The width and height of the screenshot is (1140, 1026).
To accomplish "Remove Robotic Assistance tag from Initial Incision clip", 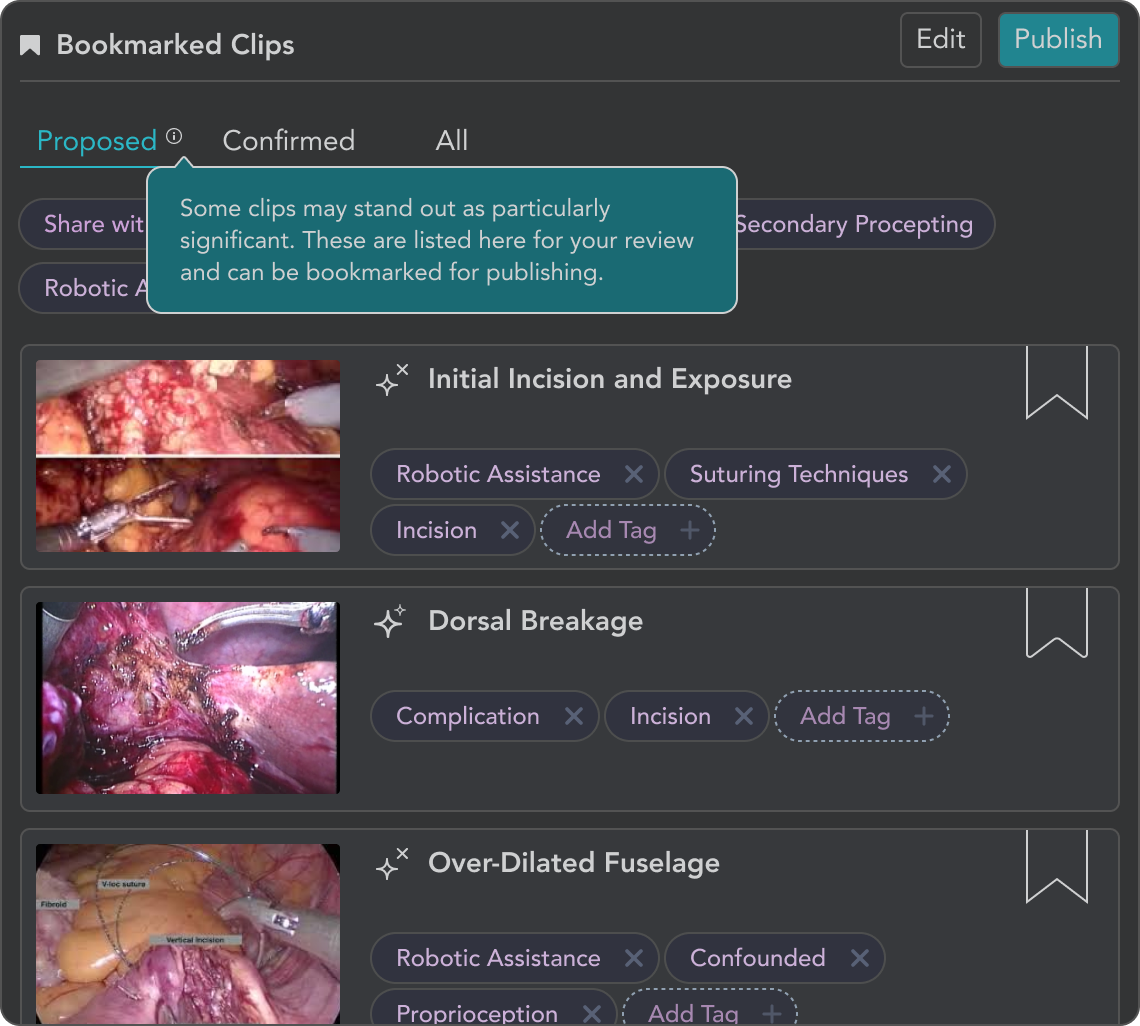I will click(634, 474).
